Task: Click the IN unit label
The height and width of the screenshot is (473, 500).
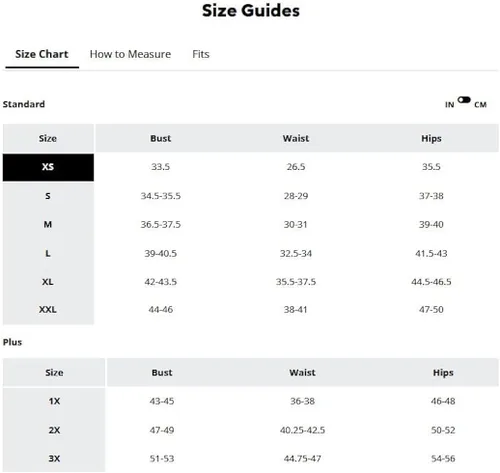Action: [x=449, y=105]
